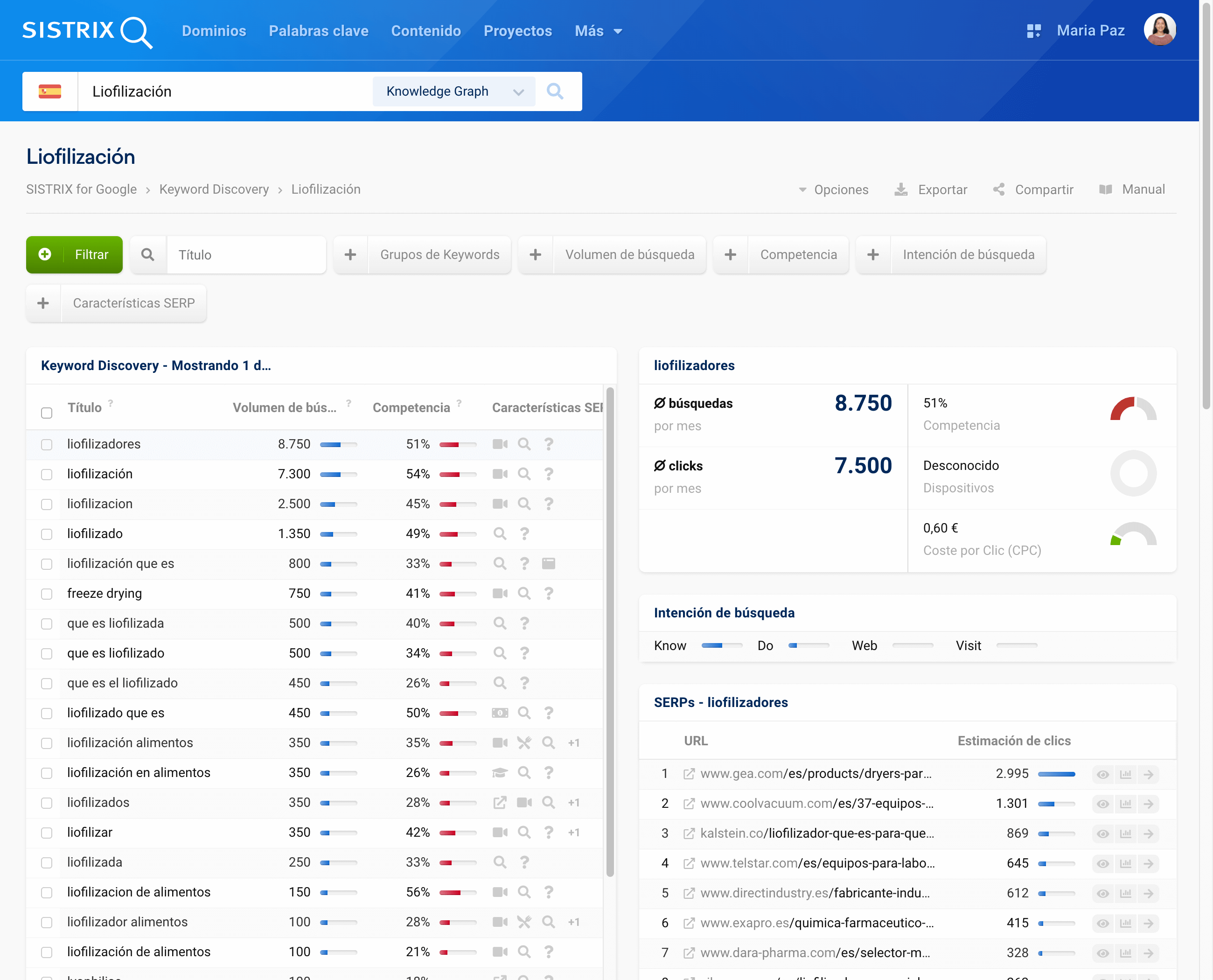Toggle checkbox for liofilizadores keyword row
This screenshot has height=980, width=1213.
click(x=48, y=444)
